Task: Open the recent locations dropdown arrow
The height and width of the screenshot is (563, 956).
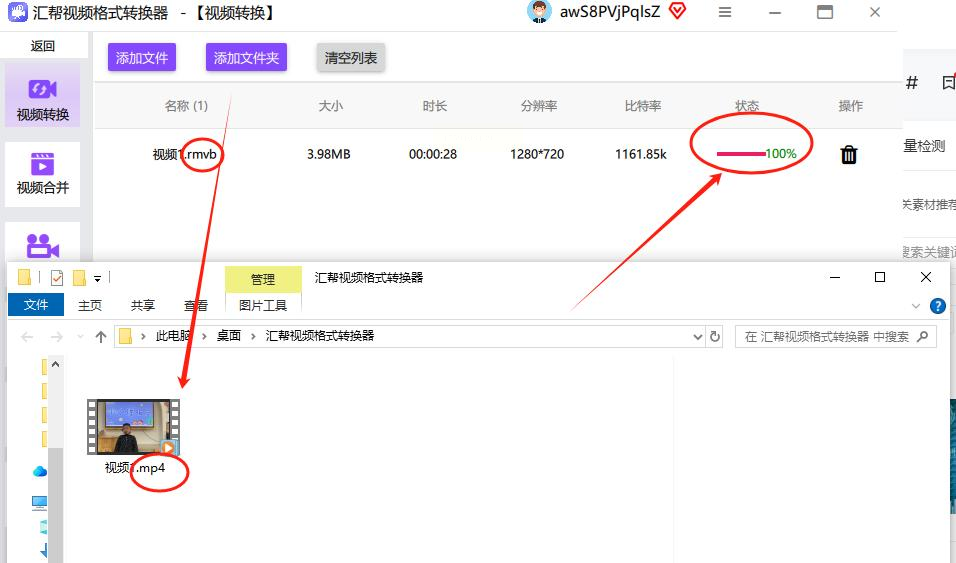Action: [x=80, y=337]
